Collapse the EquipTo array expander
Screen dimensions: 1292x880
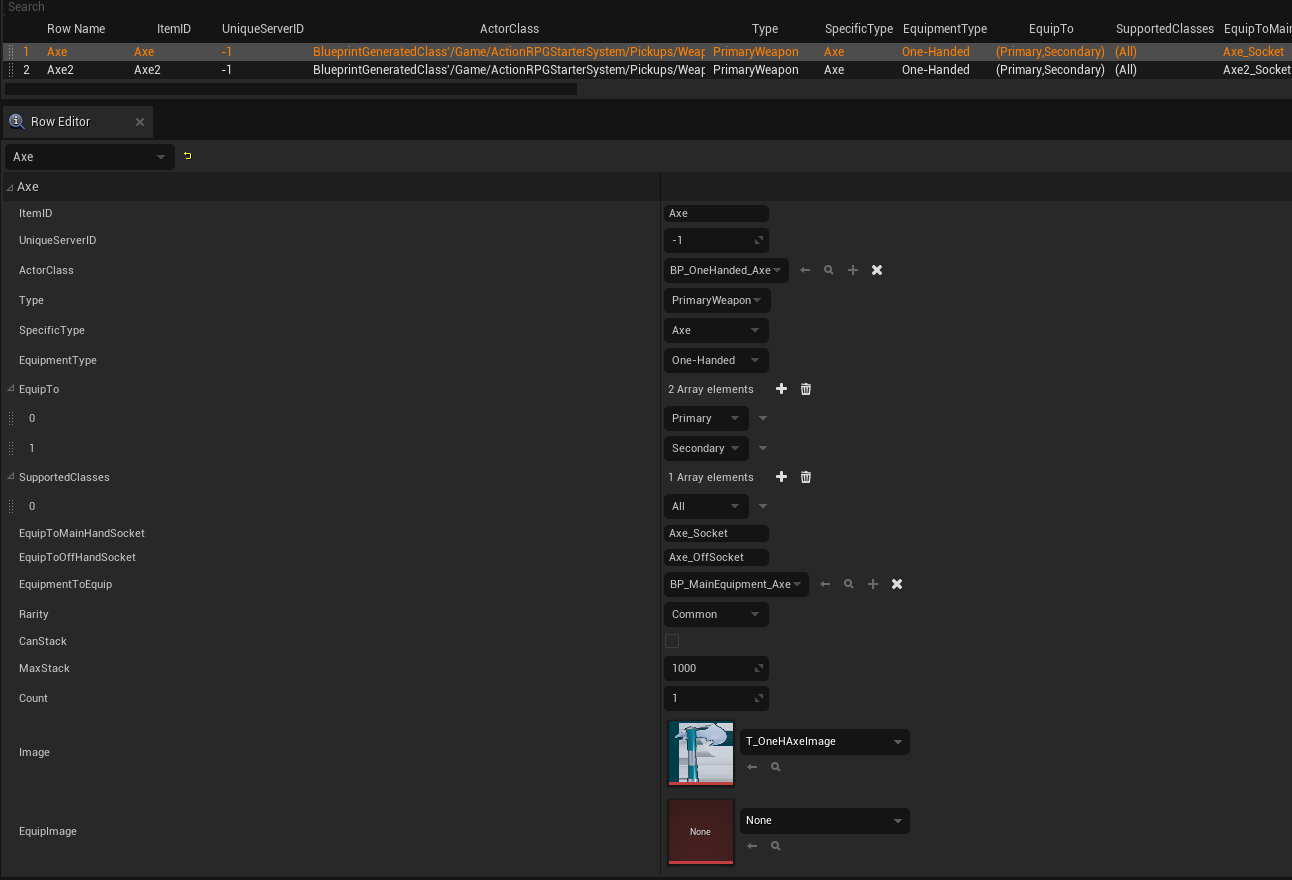pyautogui.click(x=10, y=389)
